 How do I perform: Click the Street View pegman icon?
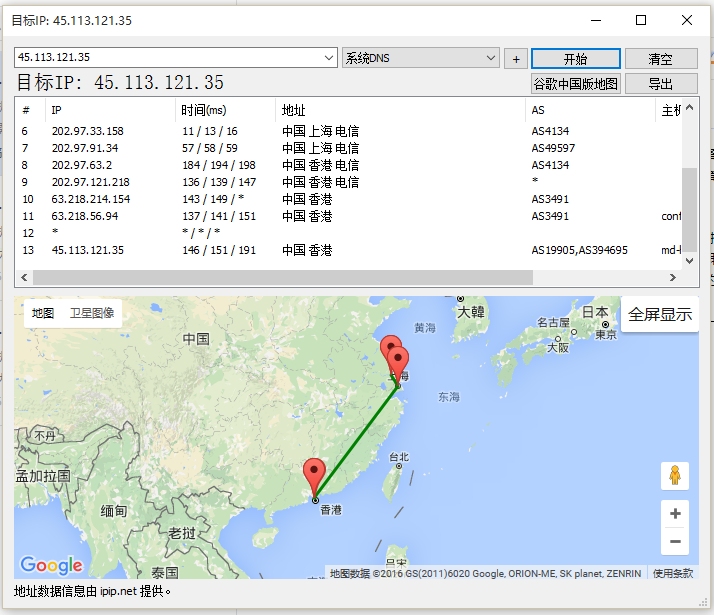click(x=675, y=476)
